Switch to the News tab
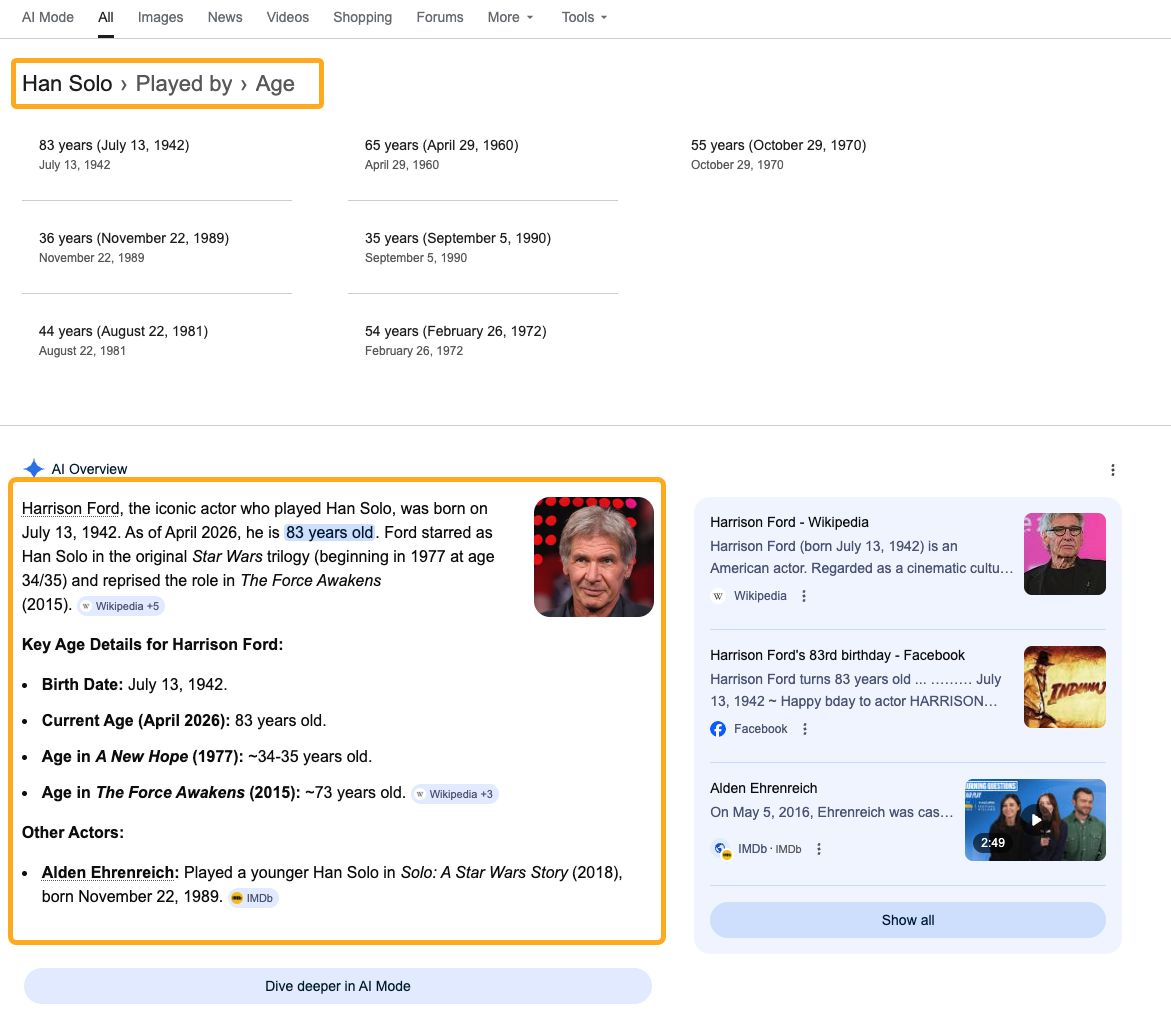1171x1024 pixels. 225,17
